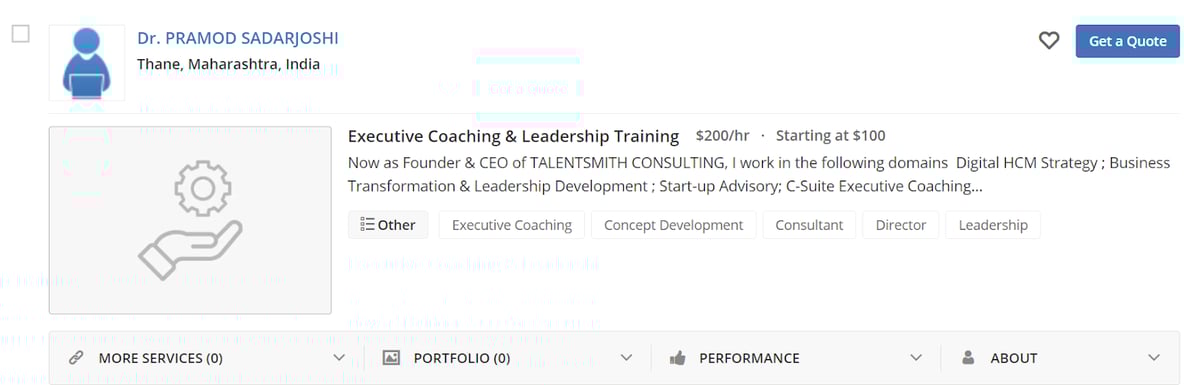Expand the More Services (0) chevron
The height and width of the screenshot is (385, 1200).
tap(337, 358)
